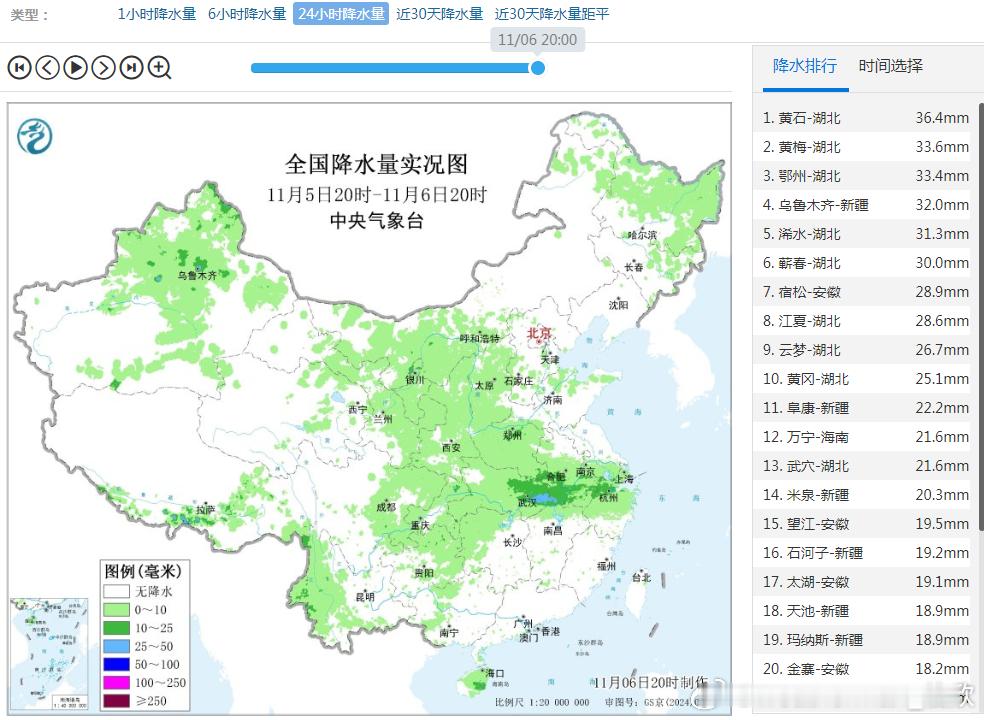
Task: Click the 11/06 20:00 time label
Action: [536, 39]
